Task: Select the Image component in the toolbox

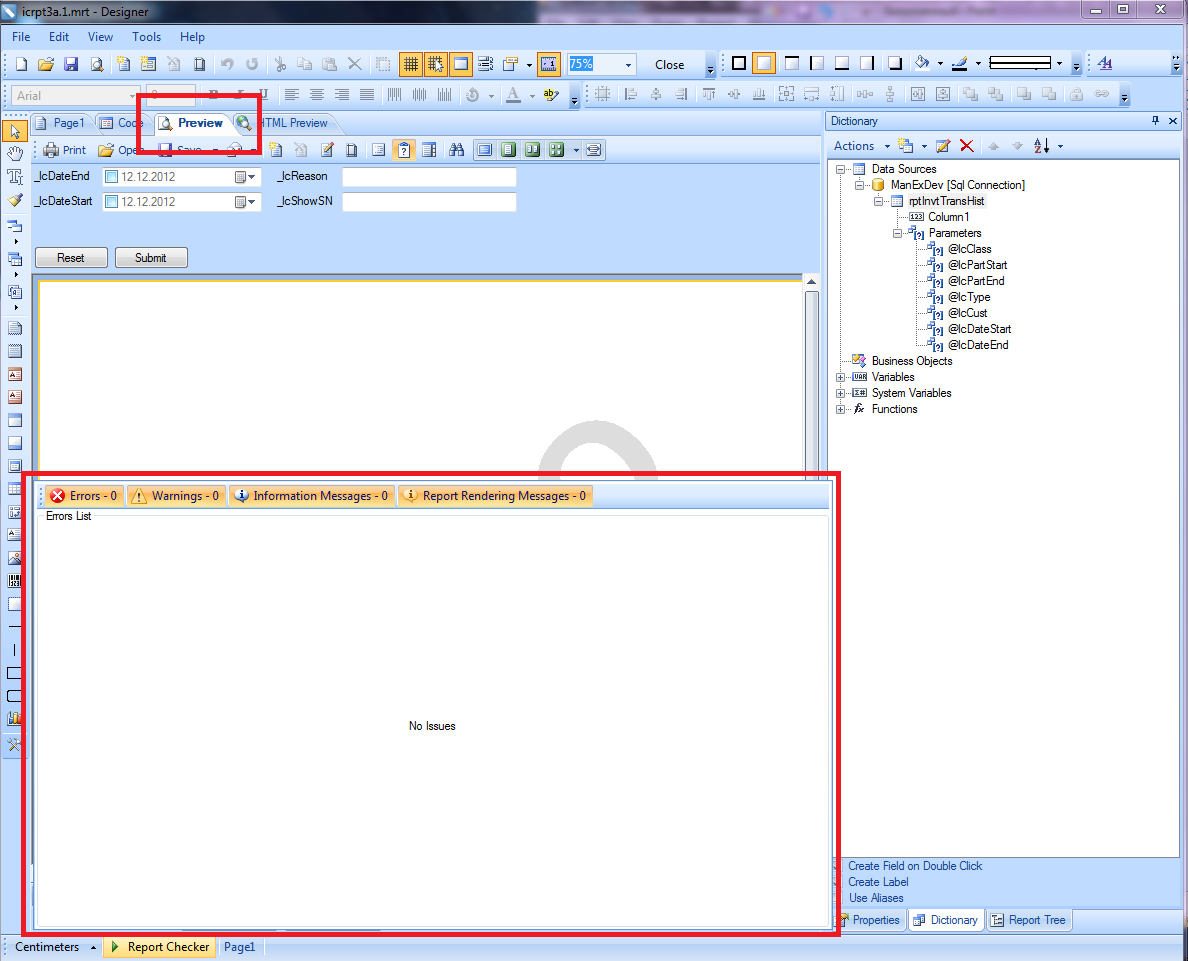Action: click(x=14, y=558)
